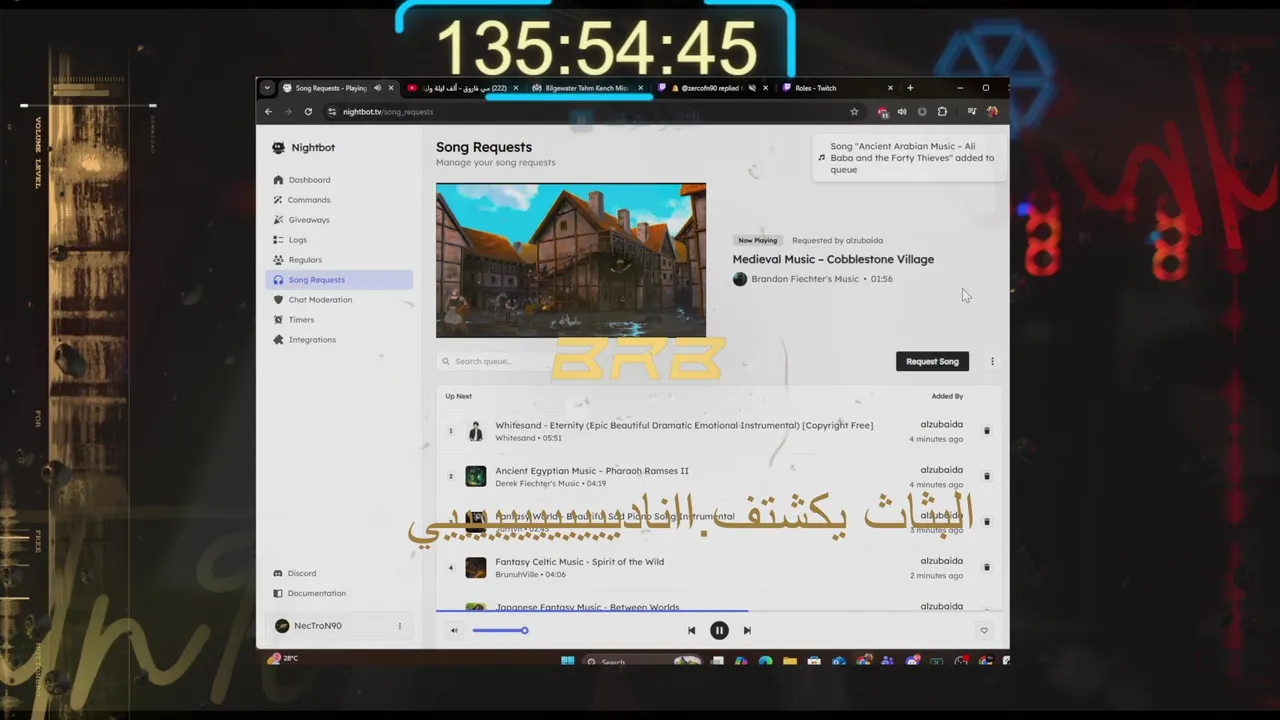Click the song progress bar
1280x720 pixels.
pos(718,610)
